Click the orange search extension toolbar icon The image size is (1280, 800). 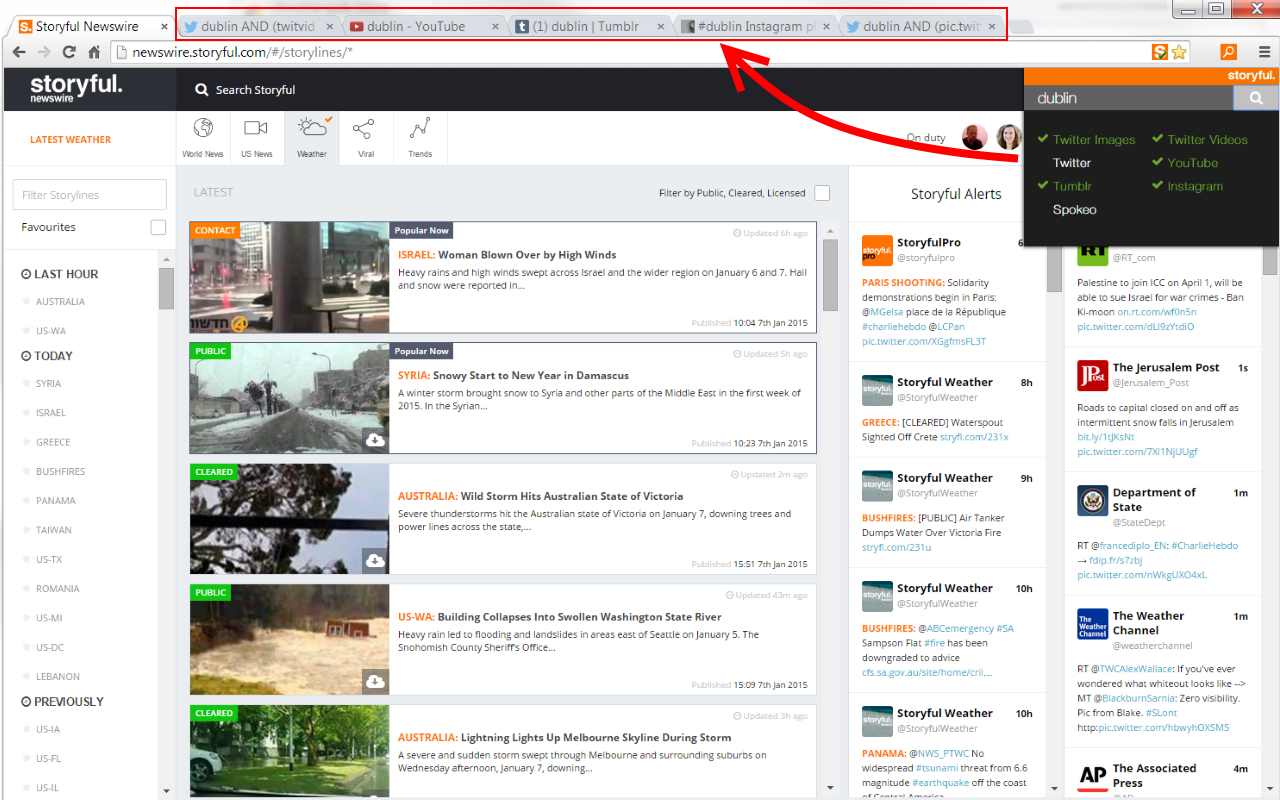[1228, 52]
